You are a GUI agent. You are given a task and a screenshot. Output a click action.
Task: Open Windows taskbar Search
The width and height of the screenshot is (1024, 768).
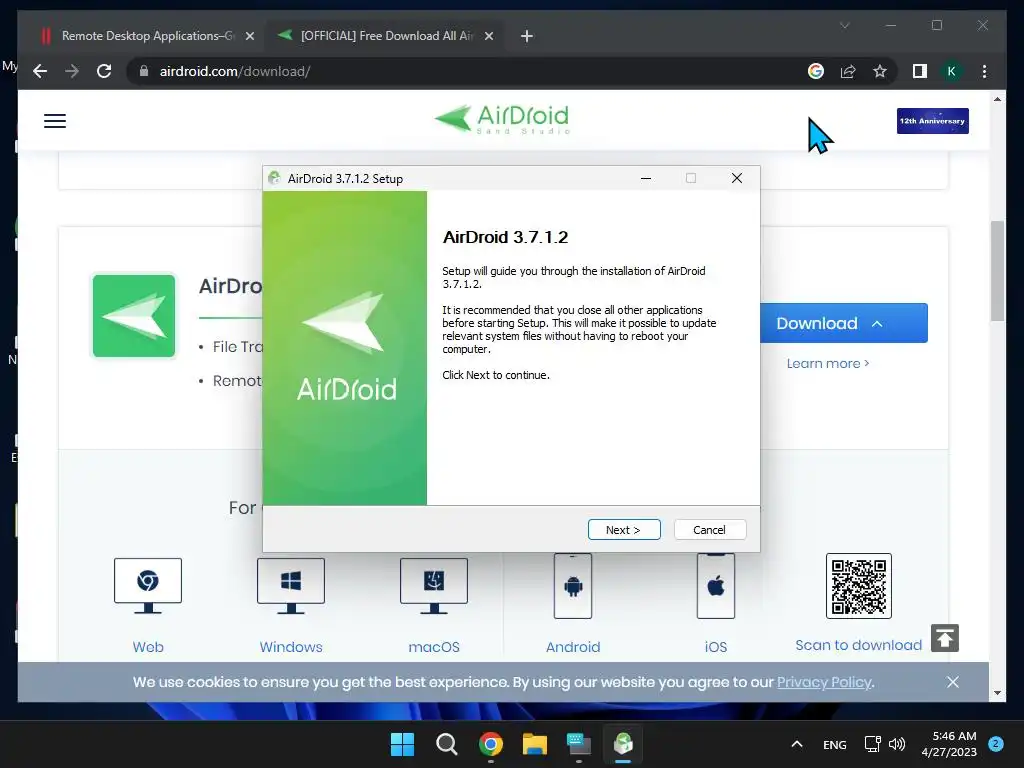click(x=447, y=744)
